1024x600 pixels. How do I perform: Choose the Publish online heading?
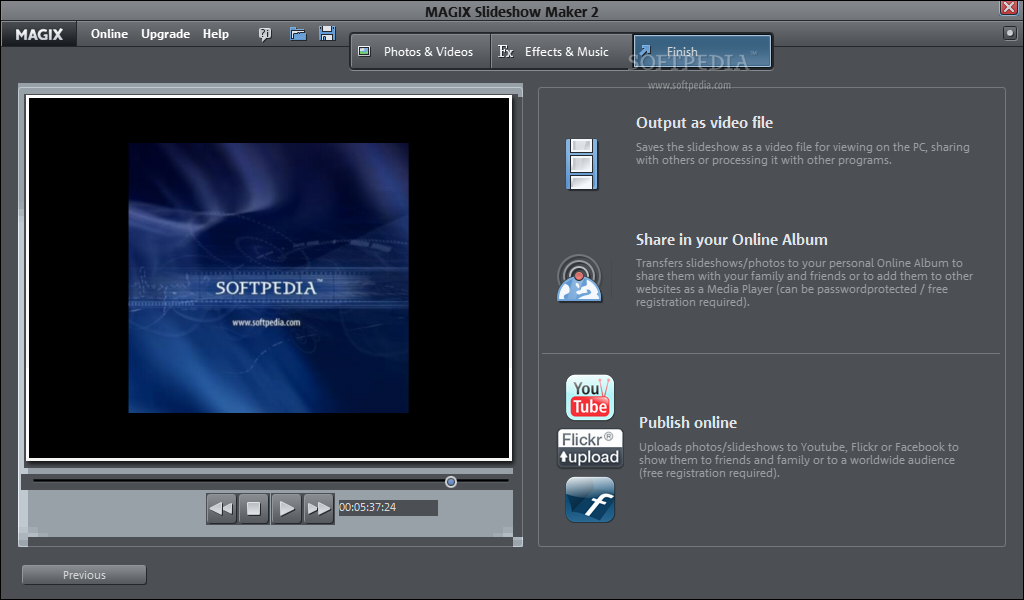coord(688,422)
